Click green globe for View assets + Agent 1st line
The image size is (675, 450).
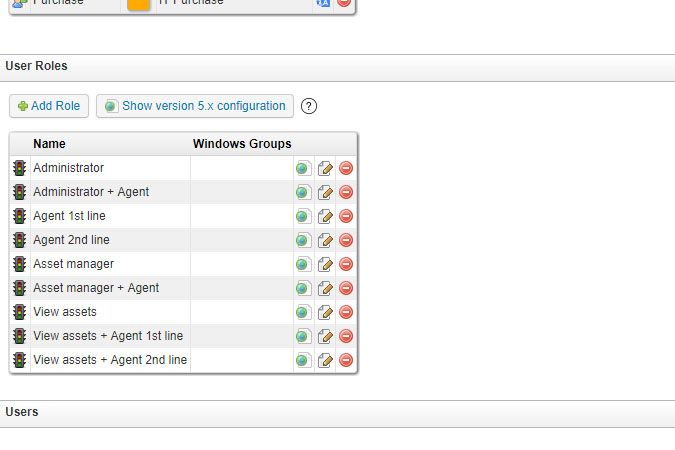click(303, 336)
